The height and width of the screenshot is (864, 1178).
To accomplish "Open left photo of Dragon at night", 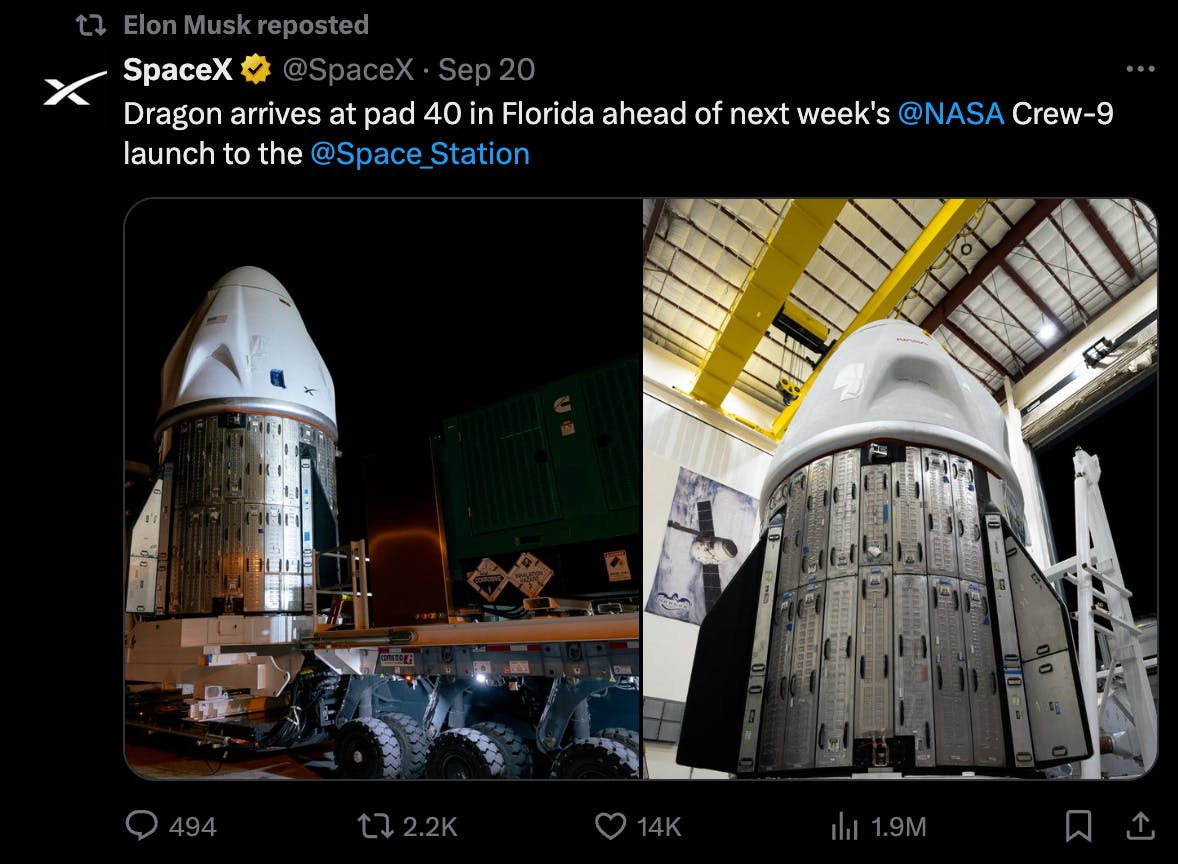I will 382,488.
